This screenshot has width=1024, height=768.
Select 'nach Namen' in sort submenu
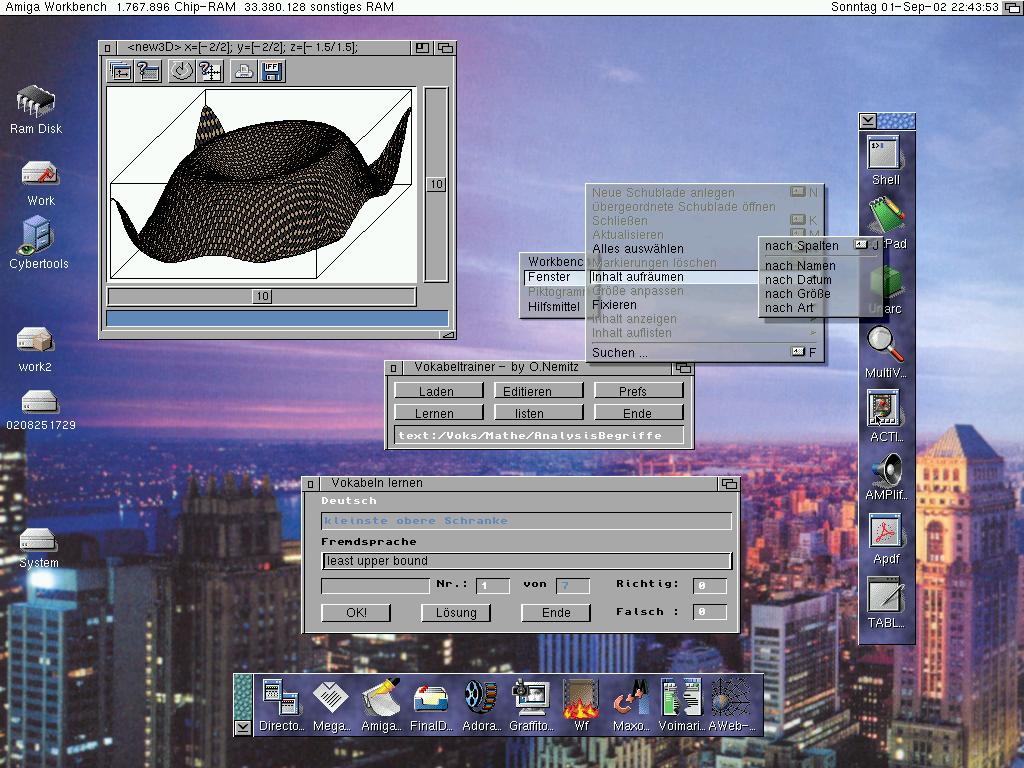click(x=800, y=266)
